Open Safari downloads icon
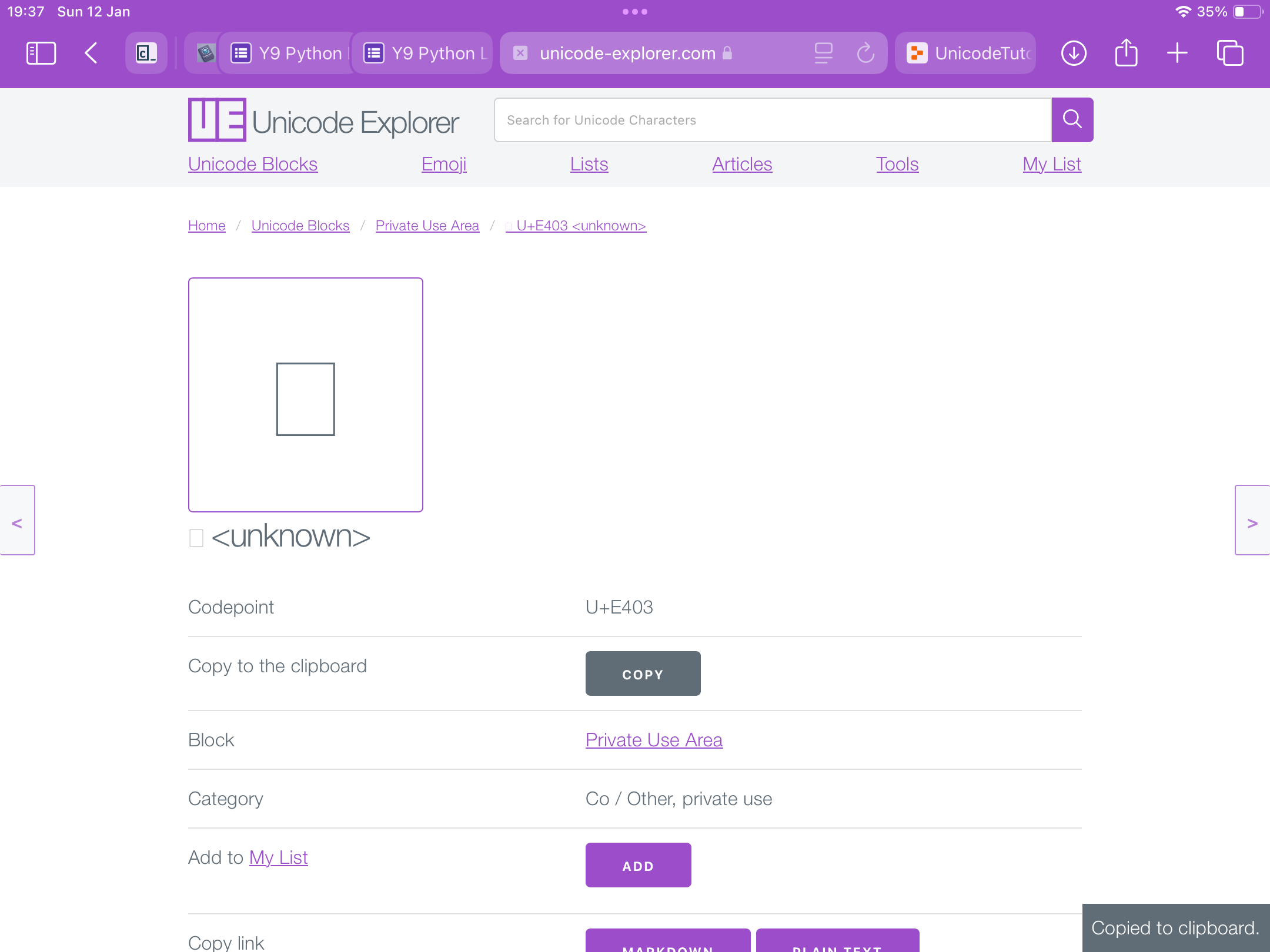 click(x=1074, y=53)
